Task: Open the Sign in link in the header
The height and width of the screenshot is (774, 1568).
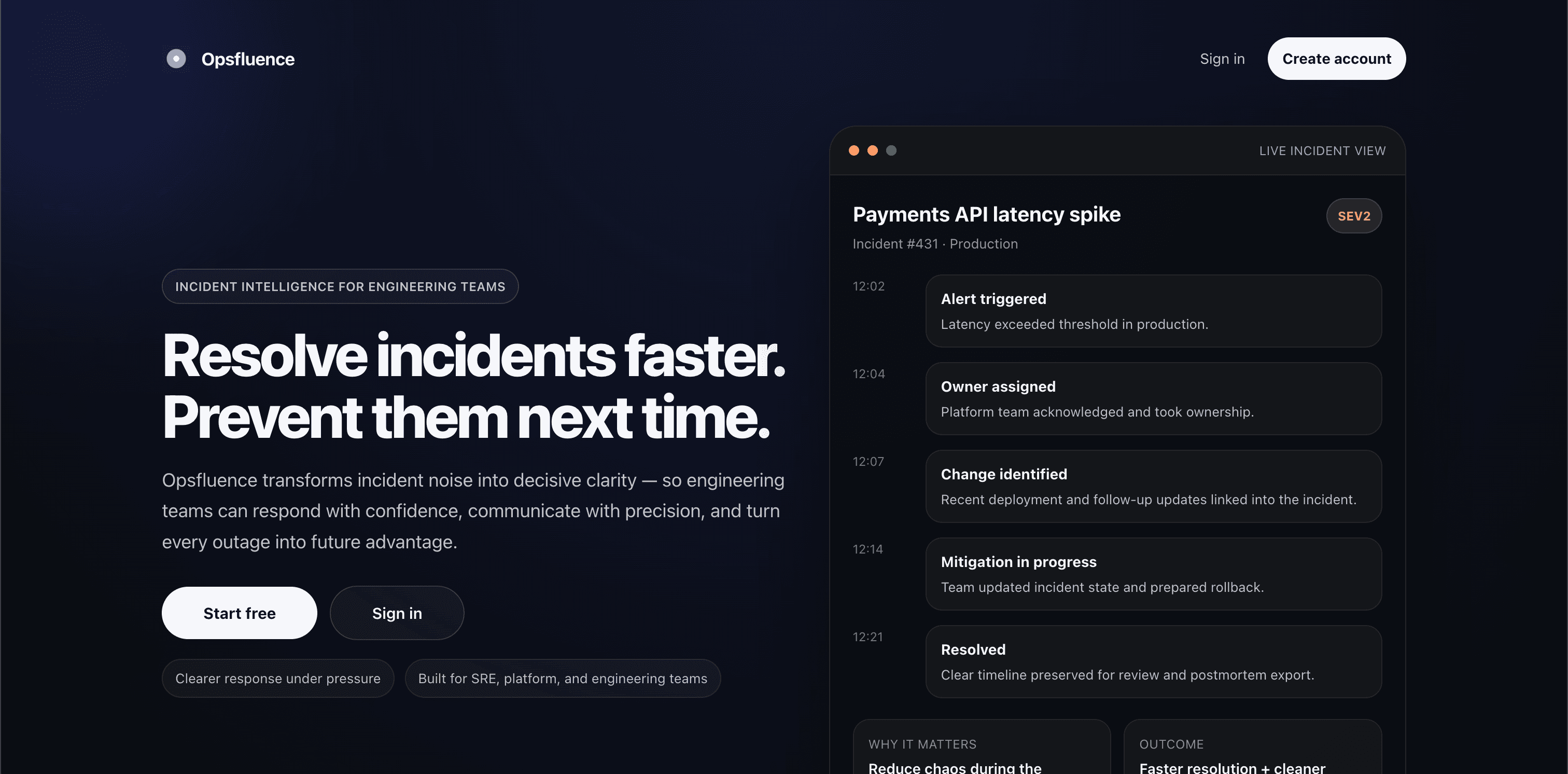Action: pos(1222,59)
